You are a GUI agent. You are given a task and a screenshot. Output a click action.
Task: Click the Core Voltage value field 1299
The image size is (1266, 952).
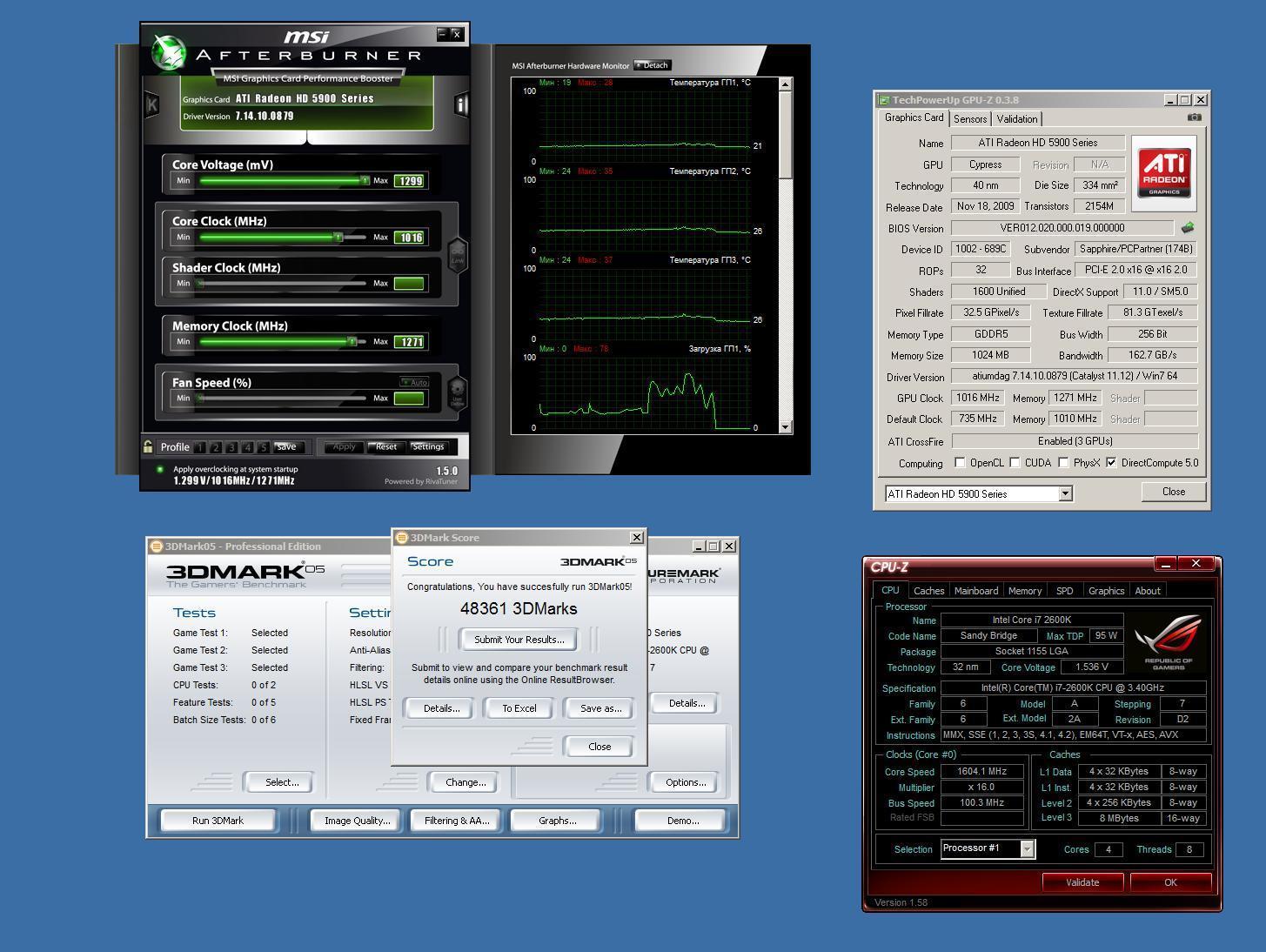click(409, 181)
